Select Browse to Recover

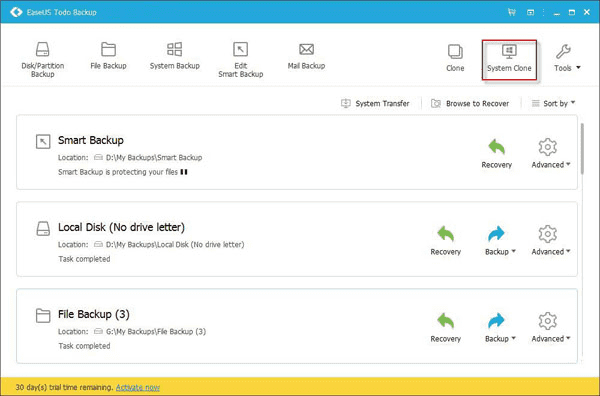pos(470,103)
